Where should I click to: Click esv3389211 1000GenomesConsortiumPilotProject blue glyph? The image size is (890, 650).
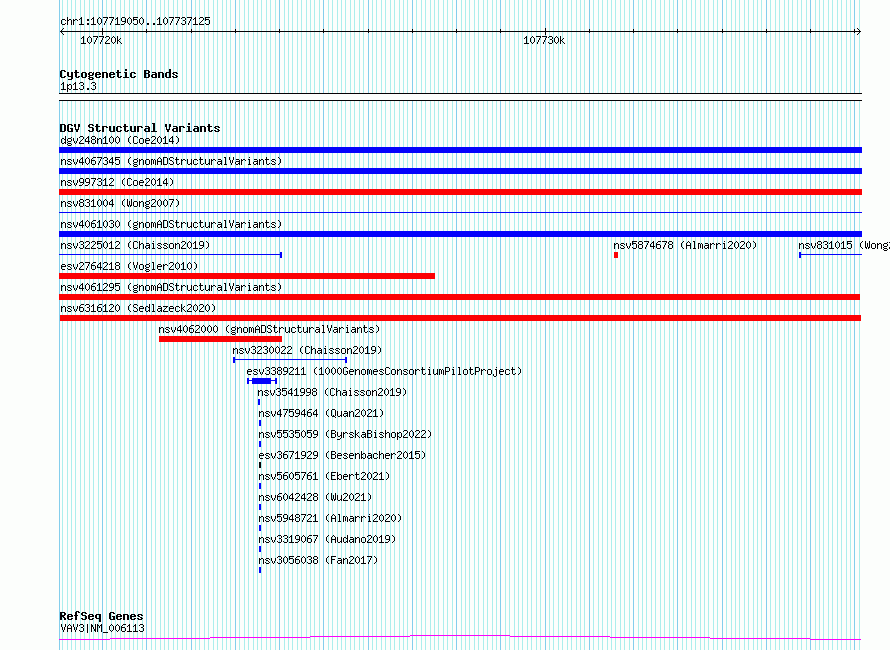pos(262,381)
